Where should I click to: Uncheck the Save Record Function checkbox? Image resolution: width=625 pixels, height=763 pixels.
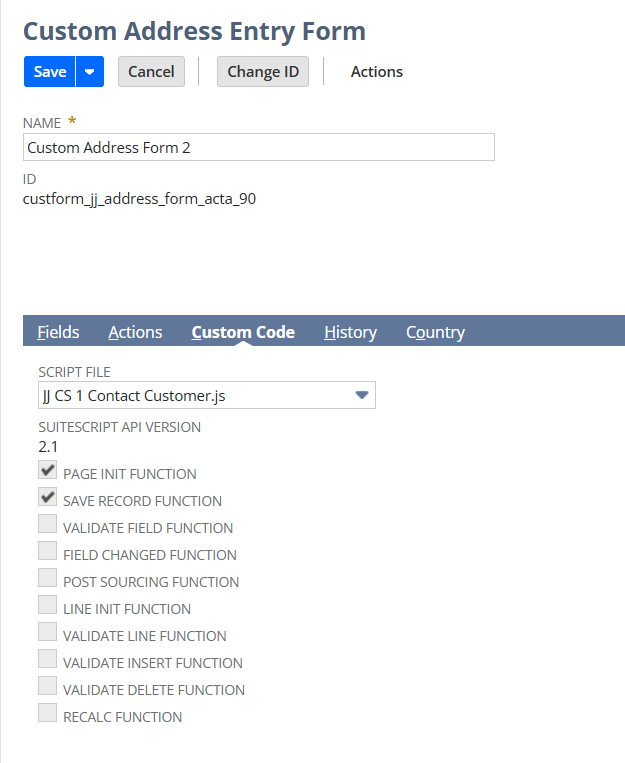[47, 497]
